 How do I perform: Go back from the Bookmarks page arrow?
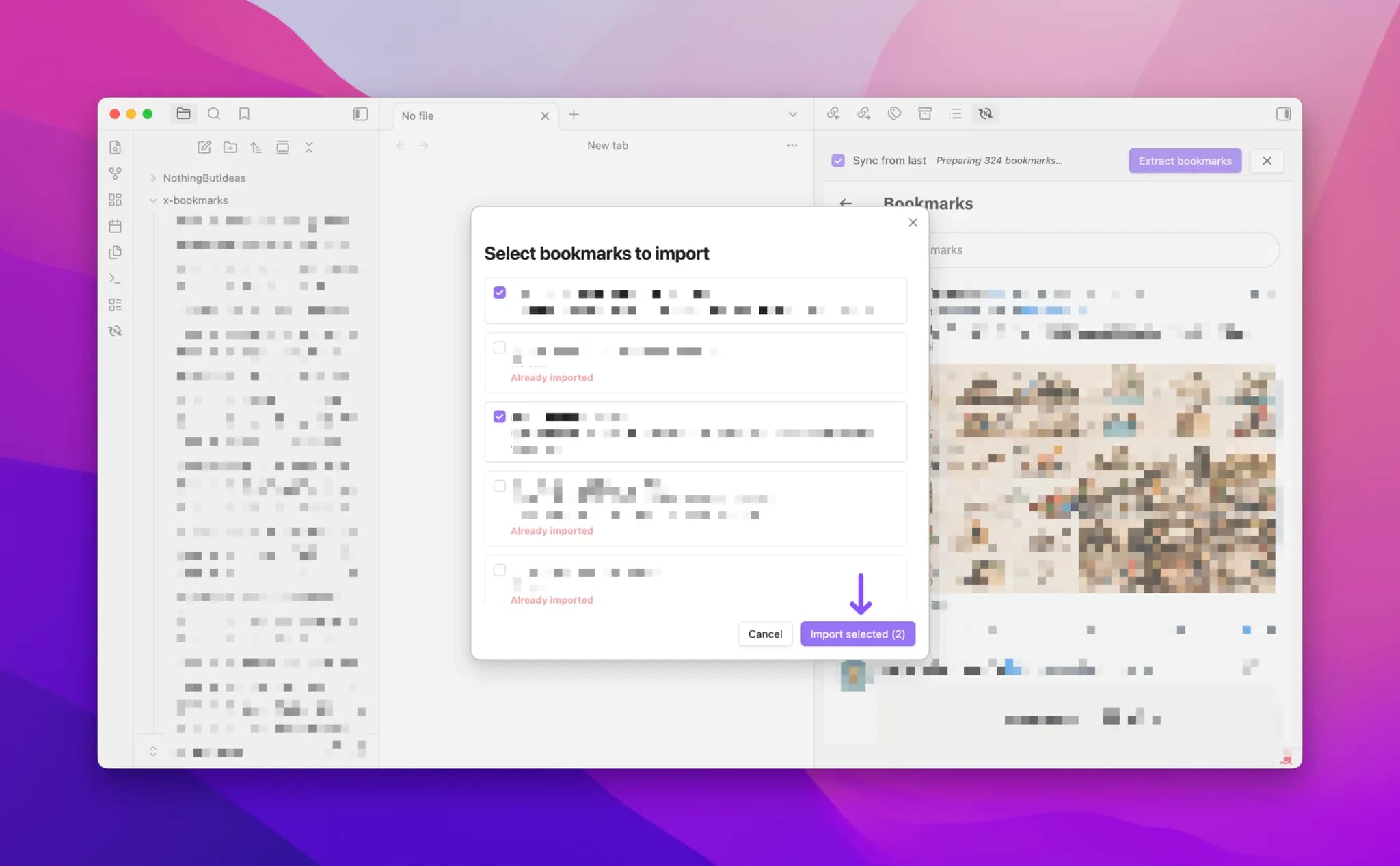coord(846,203)
